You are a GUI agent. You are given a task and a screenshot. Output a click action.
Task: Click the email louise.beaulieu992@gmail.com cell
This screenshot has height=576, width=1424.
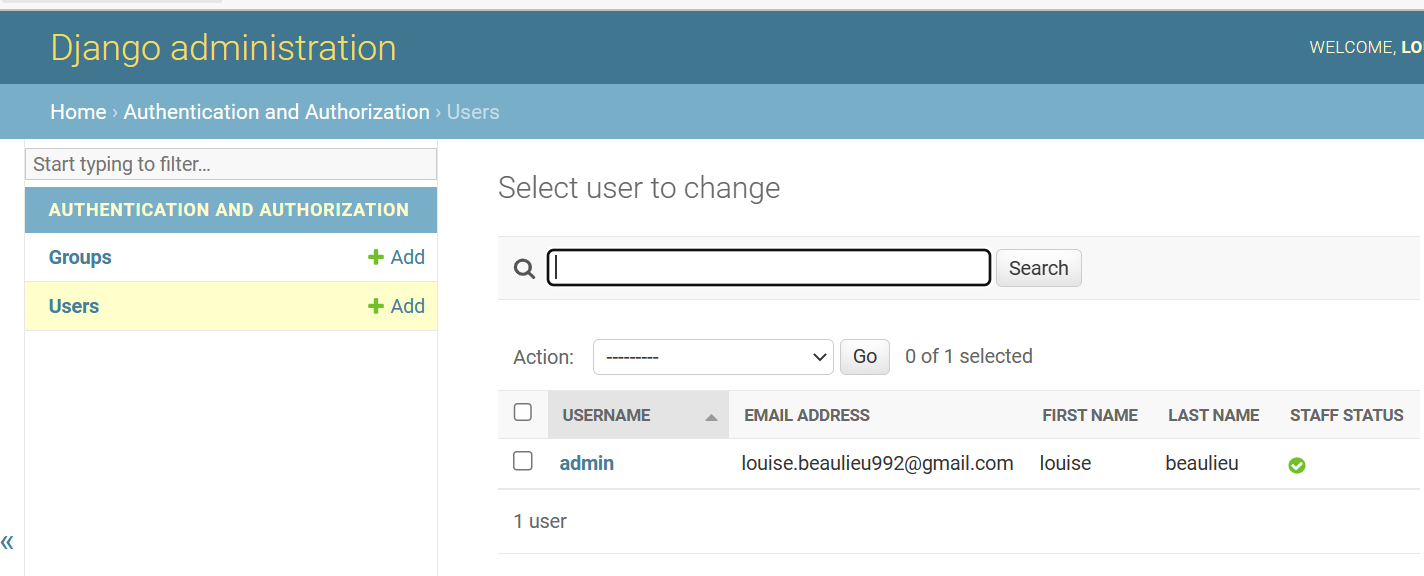click(x=878, y=463)
